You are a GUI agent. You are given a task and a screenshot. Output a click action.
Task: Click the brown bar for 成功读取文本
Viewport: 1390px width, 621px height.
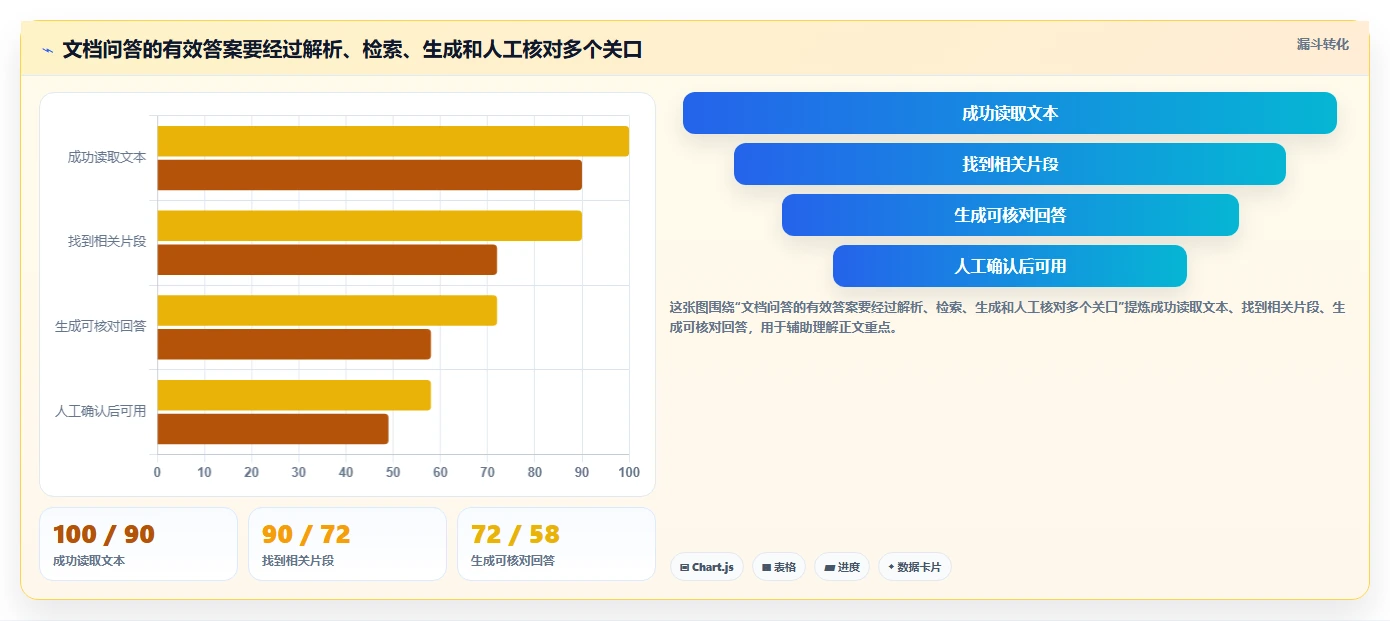(369, 175)
